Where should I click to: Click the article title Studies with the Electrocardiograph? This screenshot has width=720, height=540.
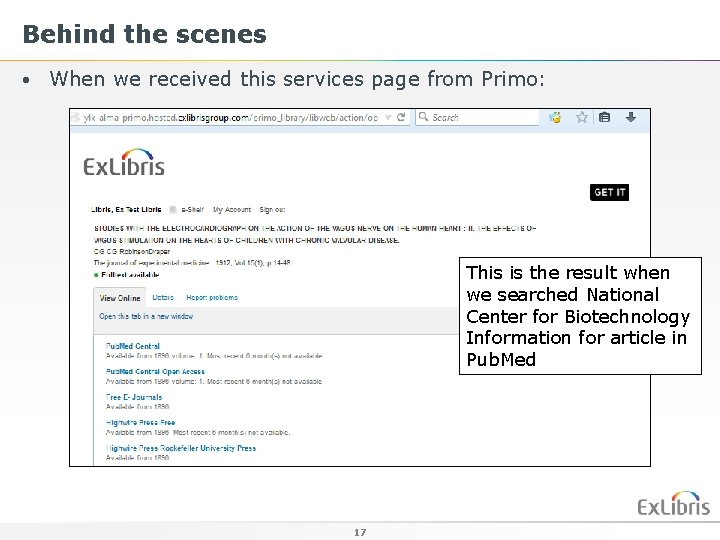[x=315, y=234]
